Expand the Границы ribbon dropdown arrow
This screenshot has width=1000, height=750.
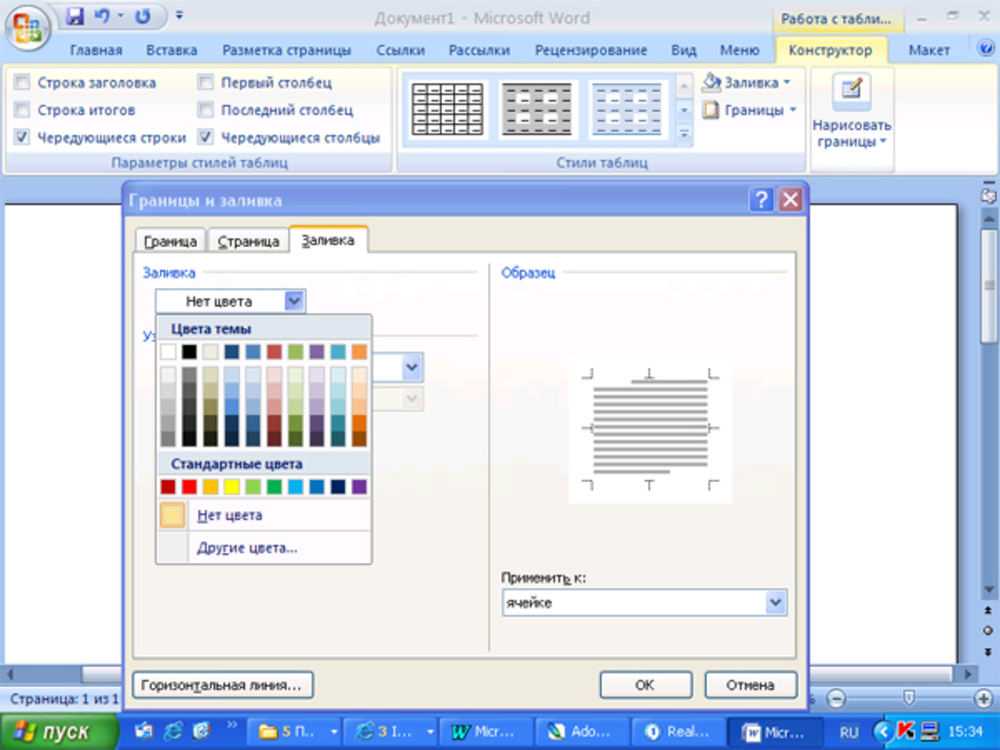[793, 110]
